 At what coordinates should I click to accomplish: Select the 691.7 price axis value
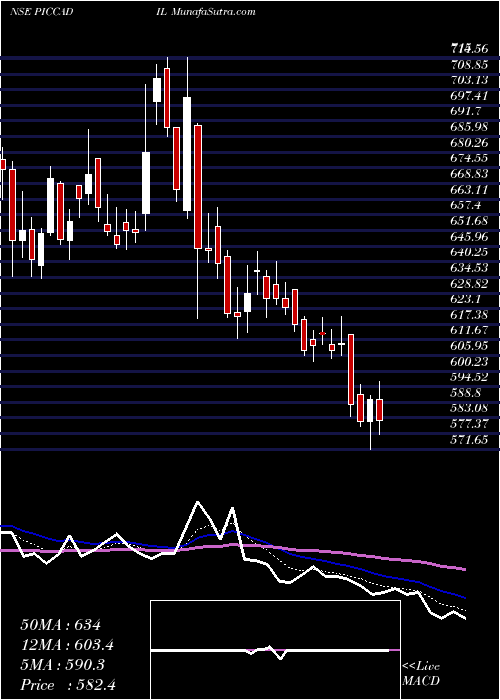465,112
